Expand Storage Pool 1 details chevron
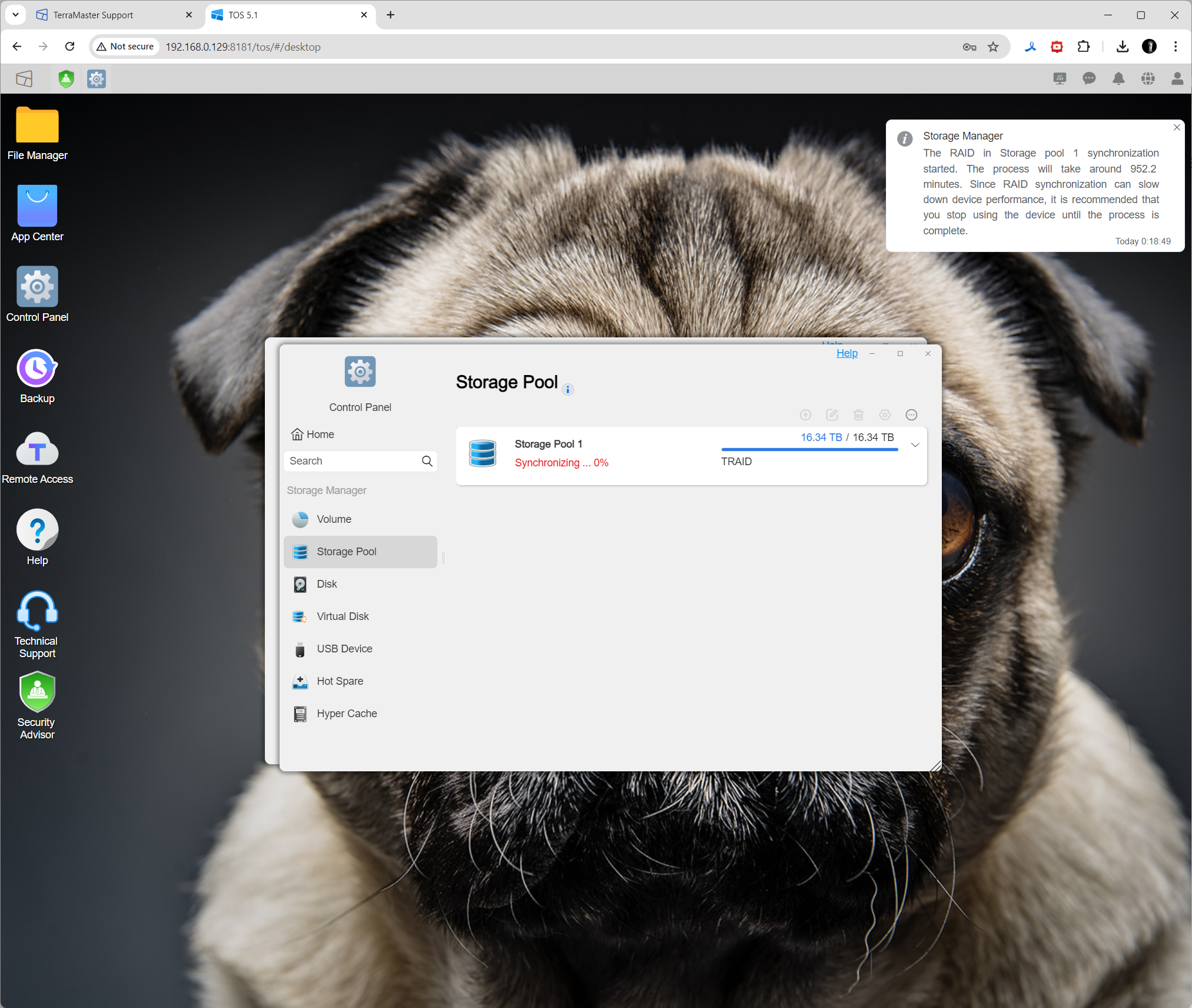1192x1008 pixels. (x=915, y=445)
